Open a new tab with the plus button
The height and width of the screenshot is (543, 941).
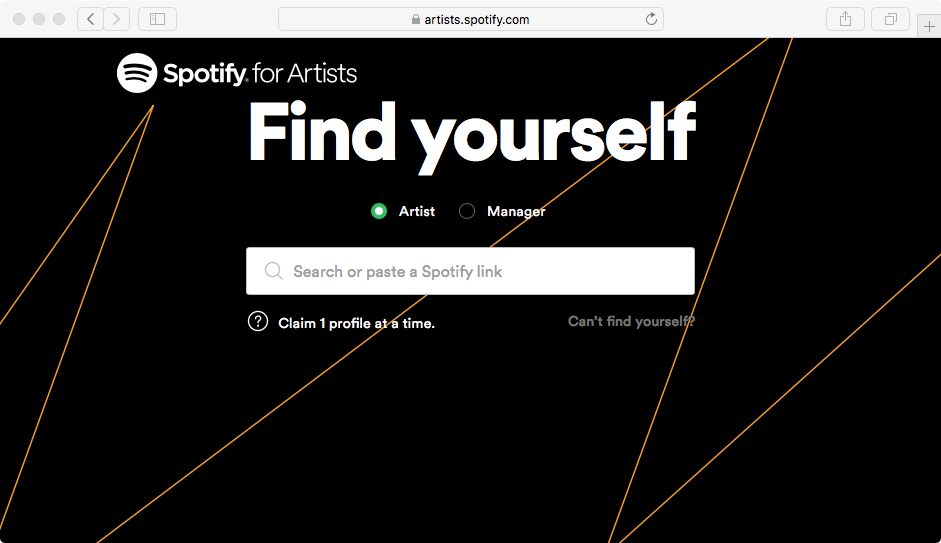pos(929,27)
